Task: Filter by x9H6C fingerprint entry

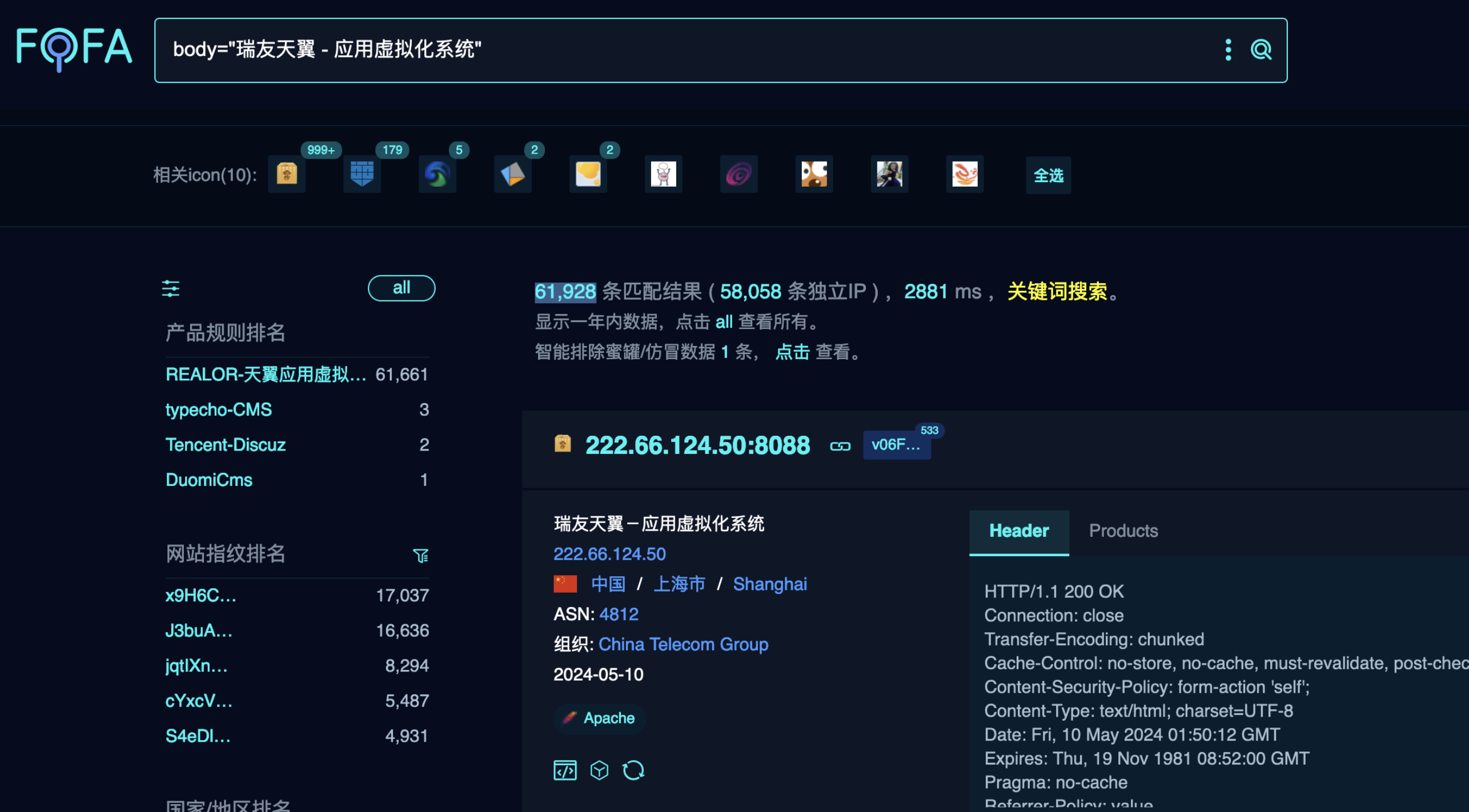Action: tap(200, 595)
